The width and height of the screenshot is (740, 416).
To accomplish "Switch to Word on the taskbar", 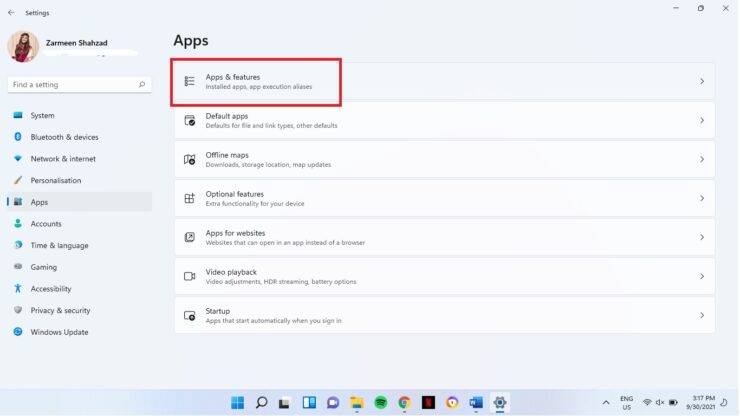I will point(476,402).
